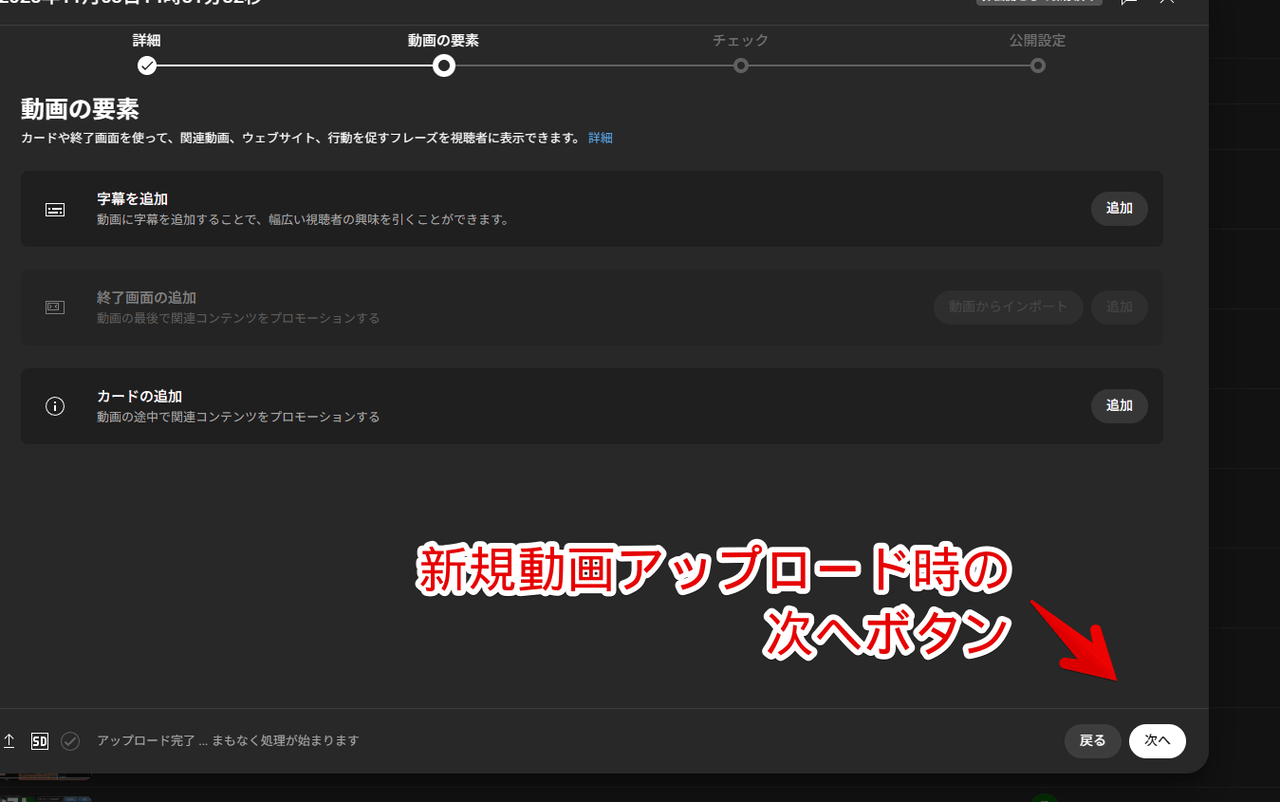1280x802 pixels.
Task: Click the upload arrow icon in status bar
Action: point(9,740)
